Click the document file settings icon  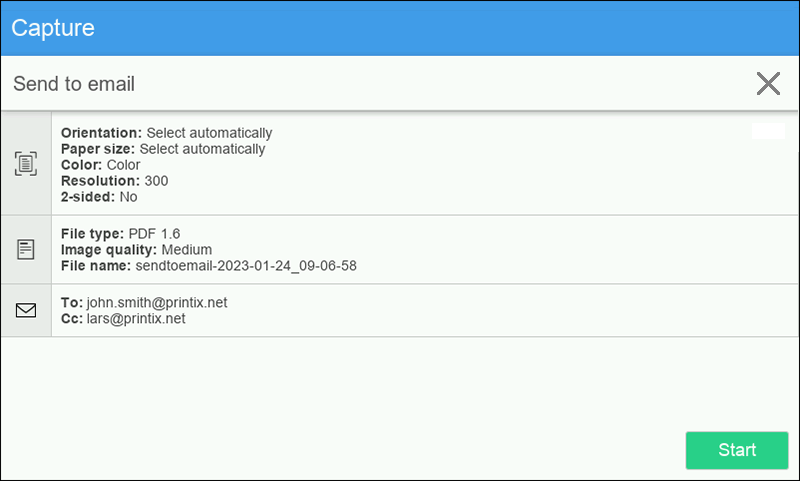click(x=26, y=249)
